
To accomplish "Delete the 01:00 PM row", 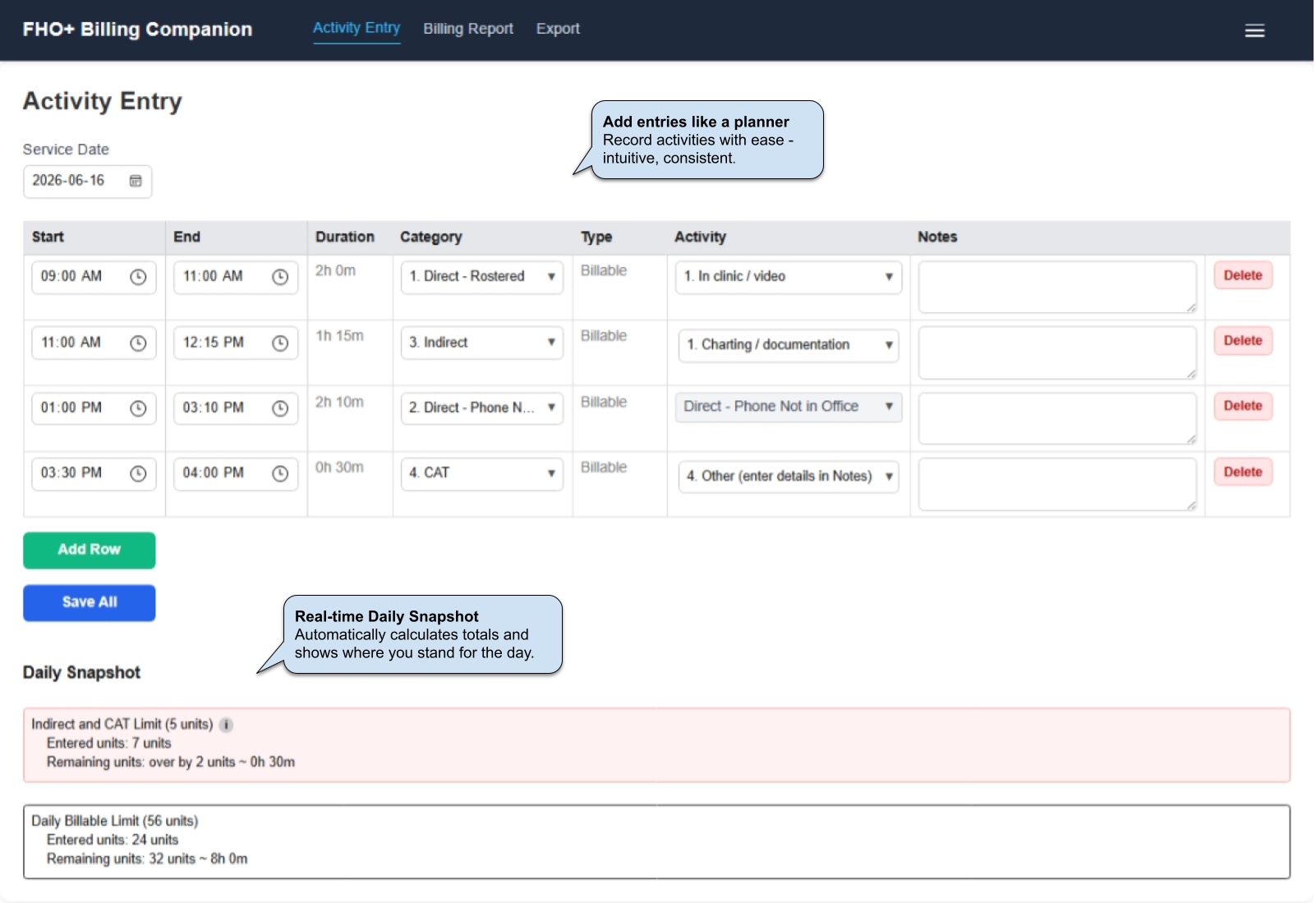I will (1243, 406).
